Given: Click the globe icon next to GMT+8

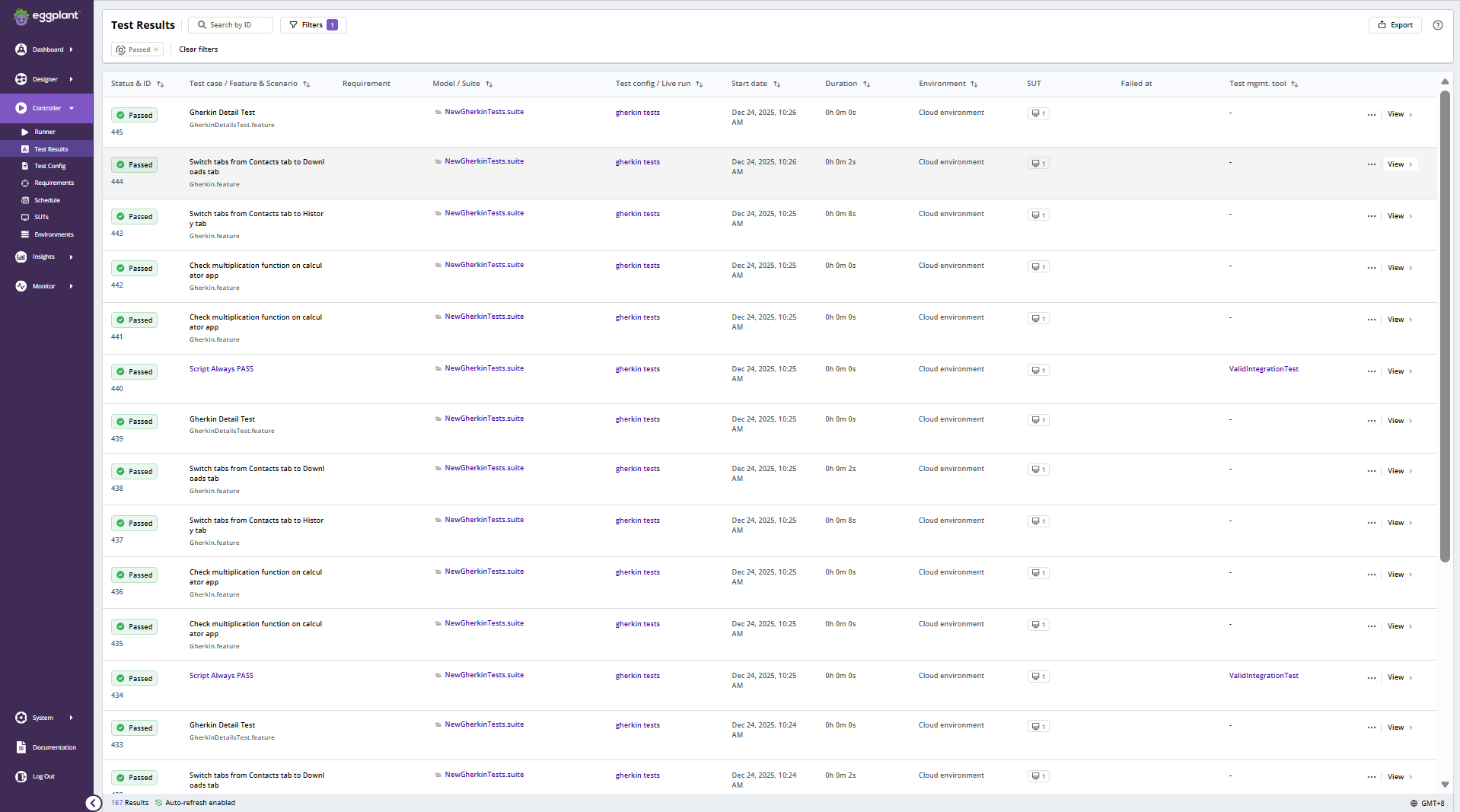Looking at the screenshot, I should click(1414, 803).
